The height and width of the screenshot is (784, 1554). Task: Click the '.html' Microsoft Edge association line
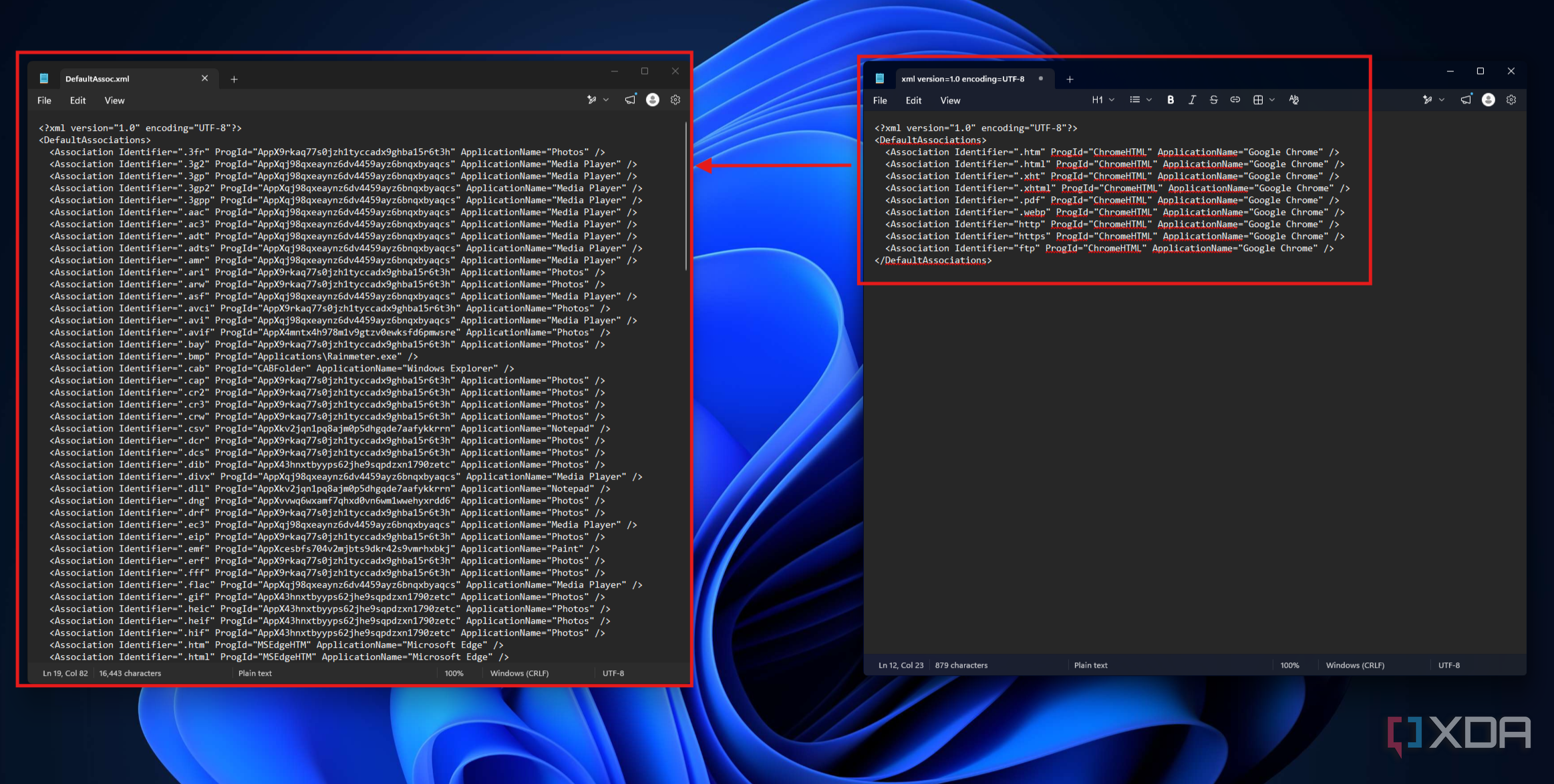279,657
